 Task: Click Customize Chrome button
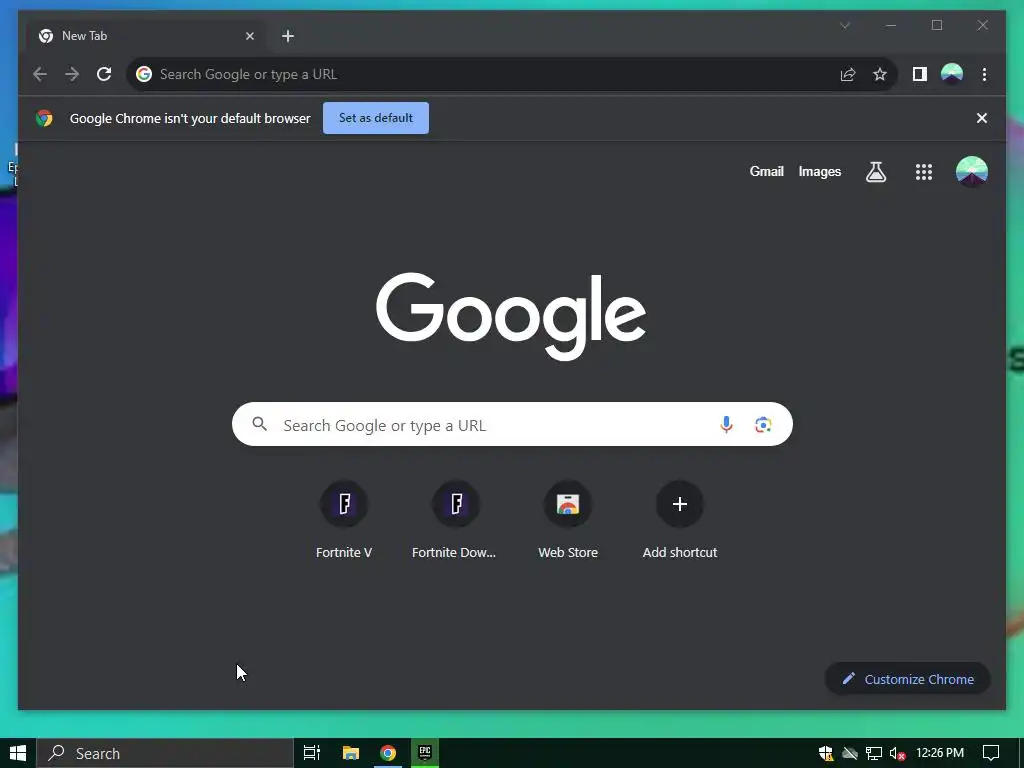(908, 679)
